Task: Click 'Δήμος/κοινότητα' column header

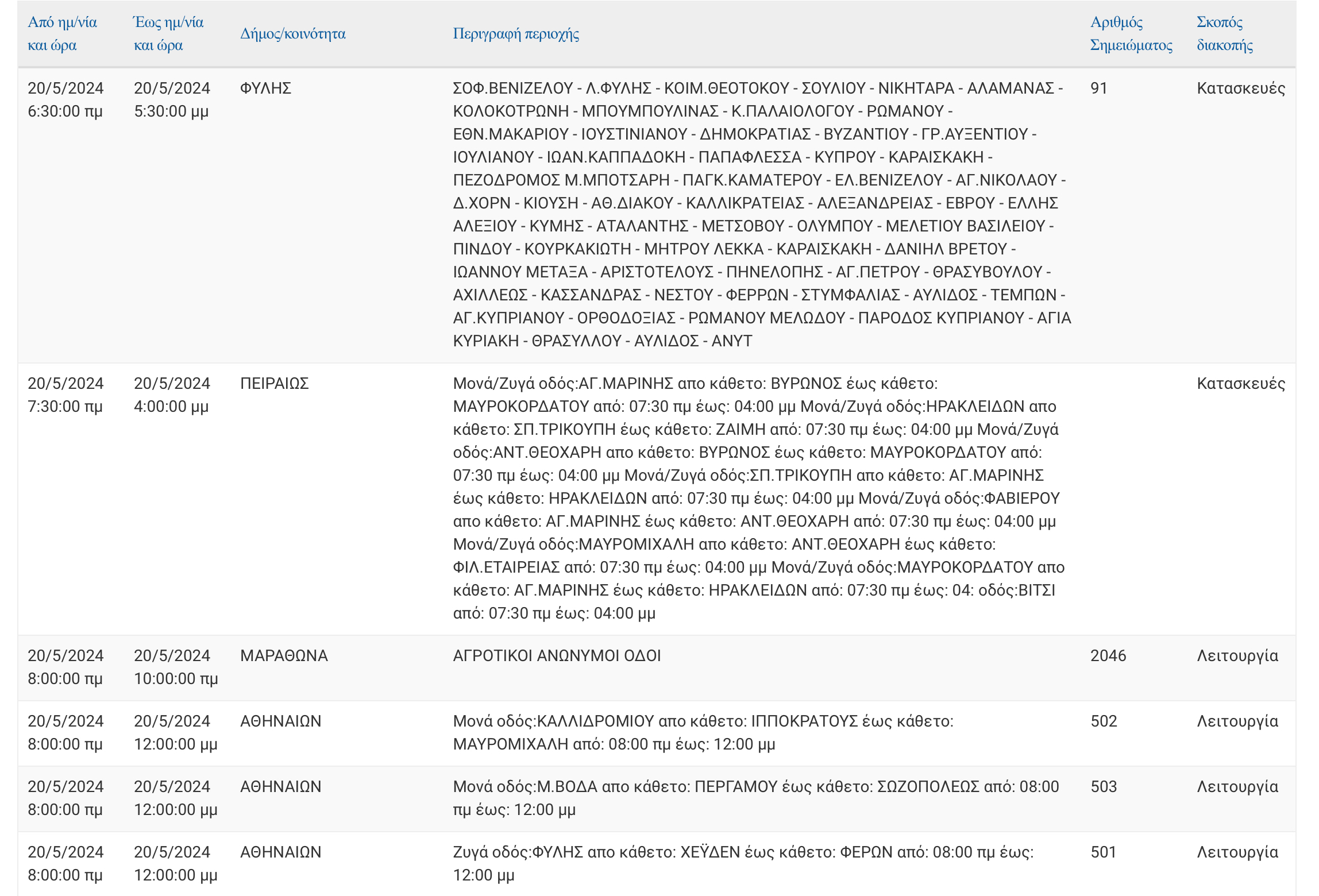Action: tap(292, 34)
